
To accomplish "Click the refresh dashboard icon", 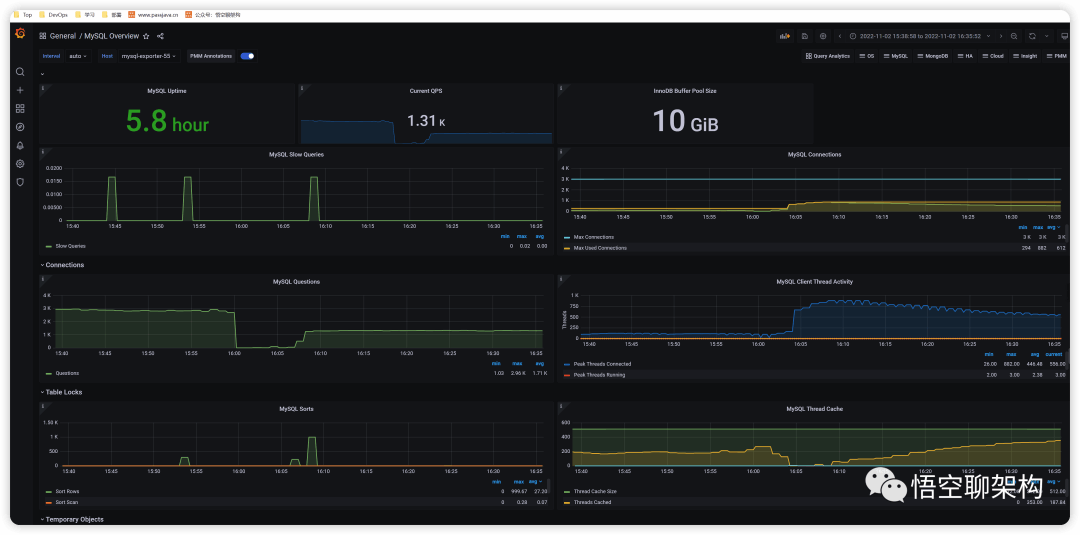I will [x=1032, y=36].
